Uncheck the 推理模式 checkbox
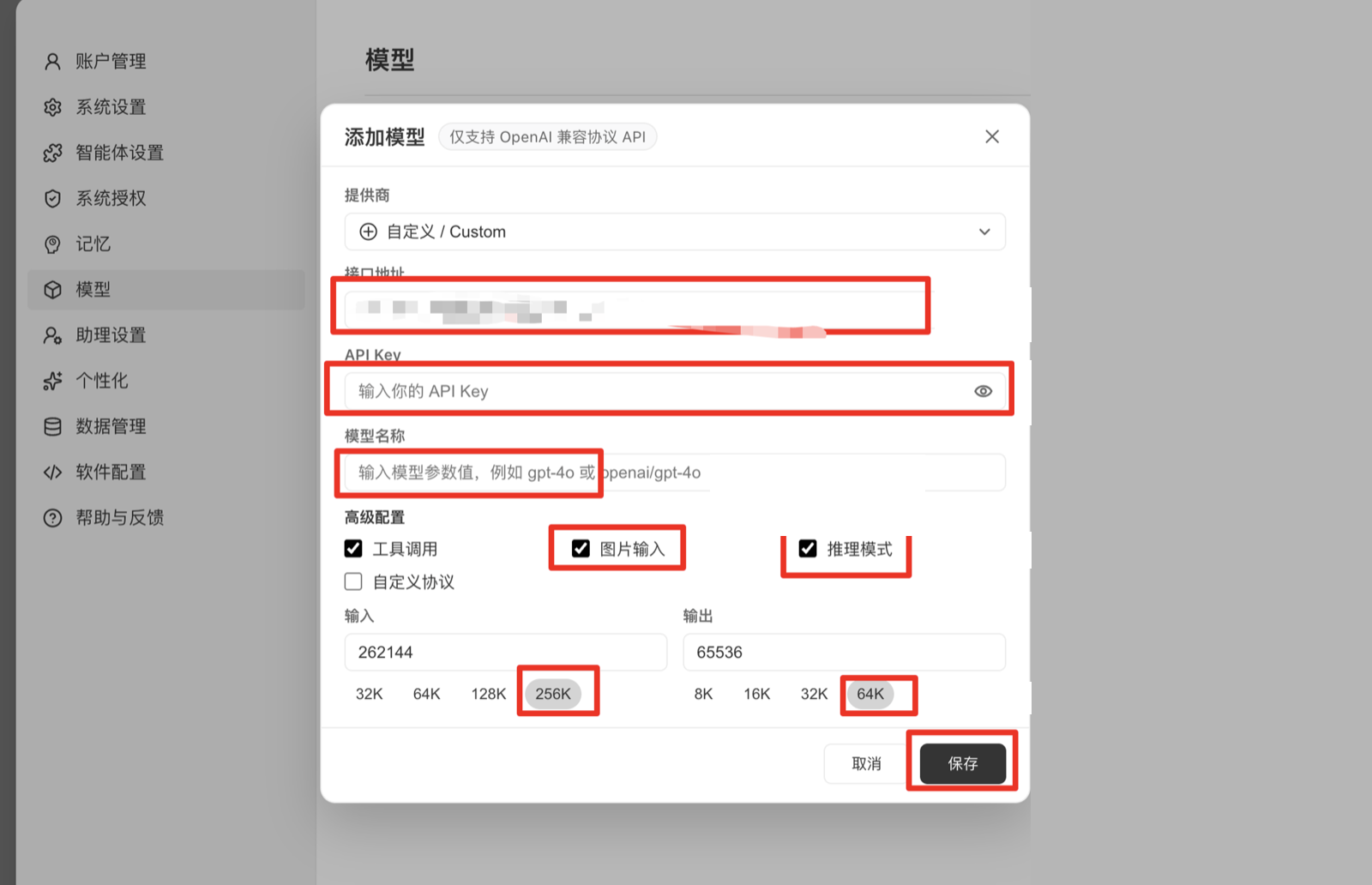The image size is (1372, 885). 808,549
